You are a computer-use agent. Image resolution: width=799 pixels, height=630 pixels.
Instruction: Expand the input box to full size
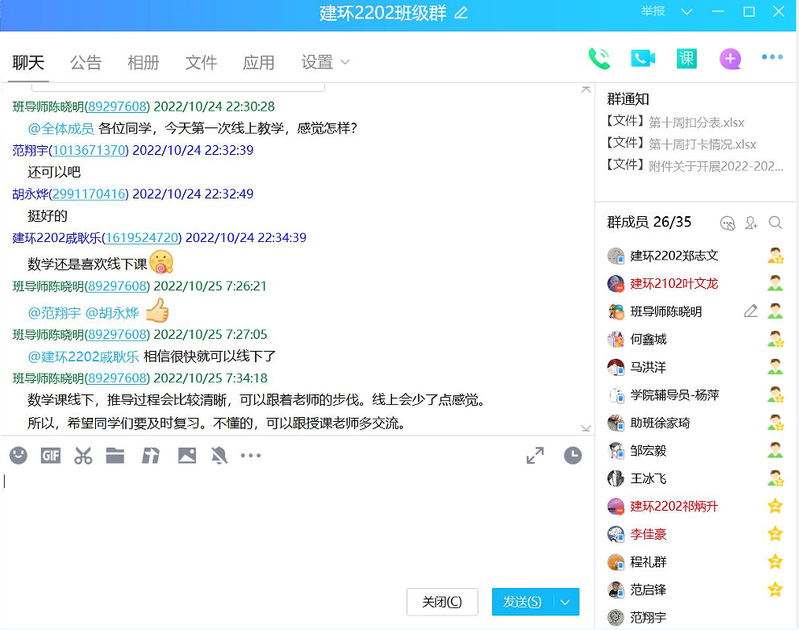(x=535, y=455)
